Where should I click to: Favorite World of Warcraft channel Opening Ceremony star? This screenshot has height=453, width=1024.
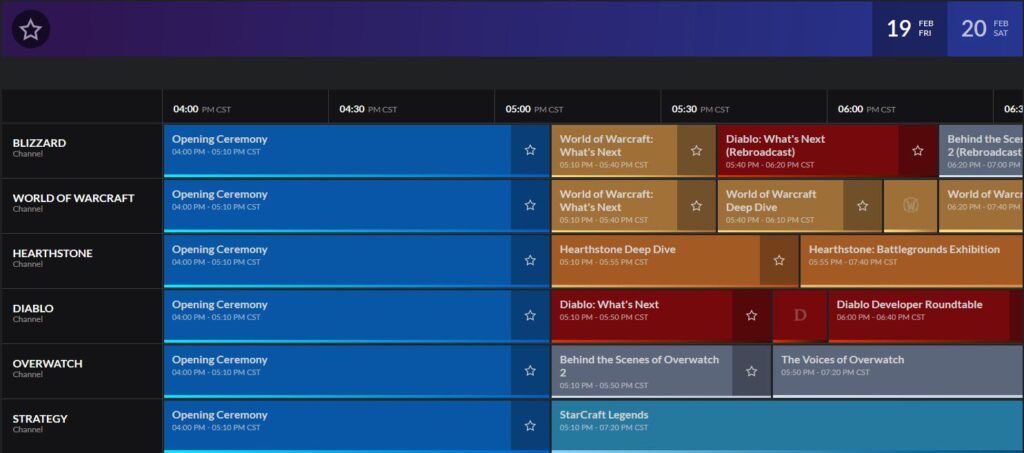[x=530, y=205]
